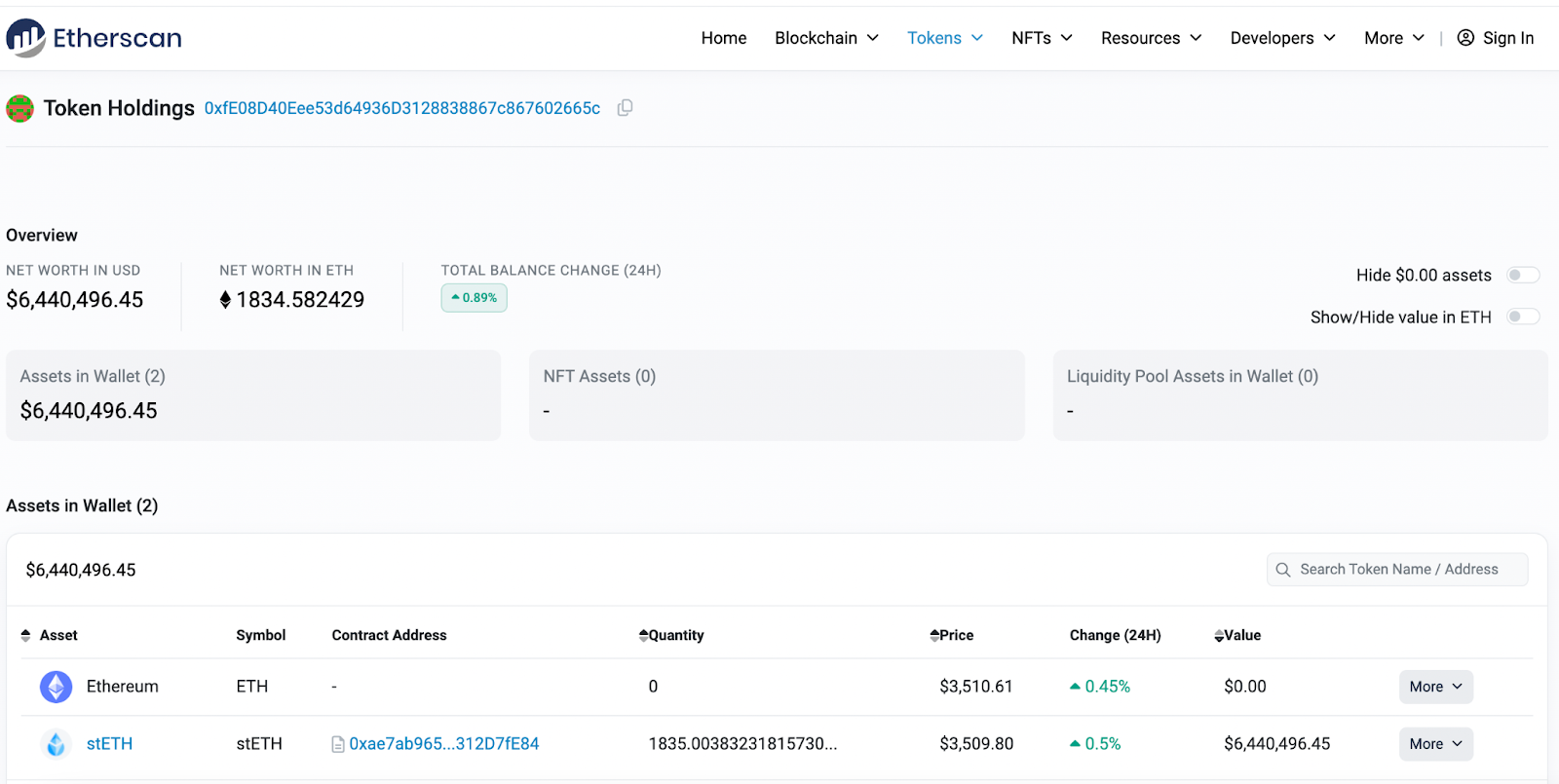Screen dimensions: 1559x784
Task: Select the NFT Assets (0) card
Action: click(x=777, y=395)
